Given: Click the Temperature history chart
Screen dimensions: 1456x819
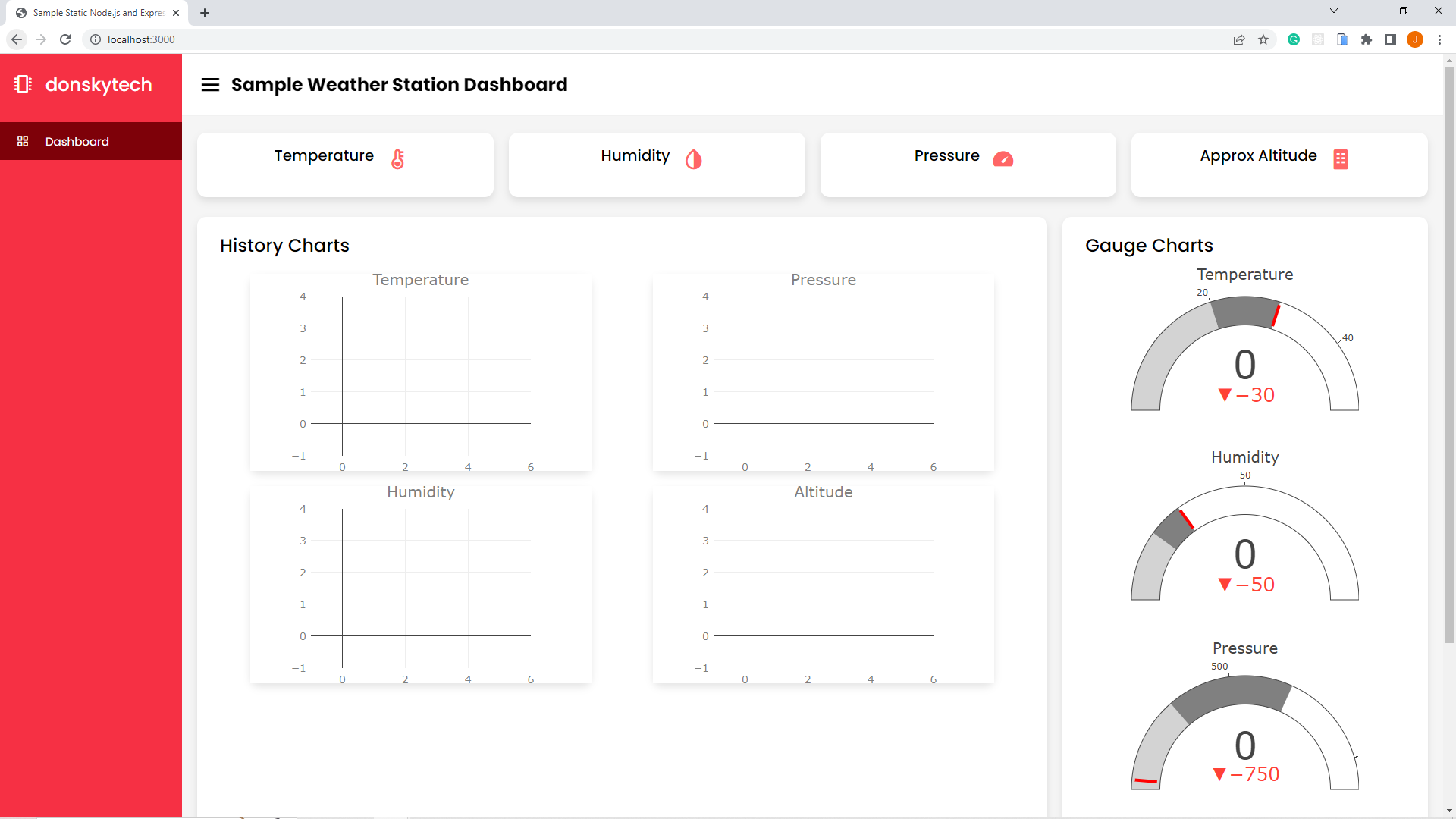Looking at the screenshot, I should (421, 372).
